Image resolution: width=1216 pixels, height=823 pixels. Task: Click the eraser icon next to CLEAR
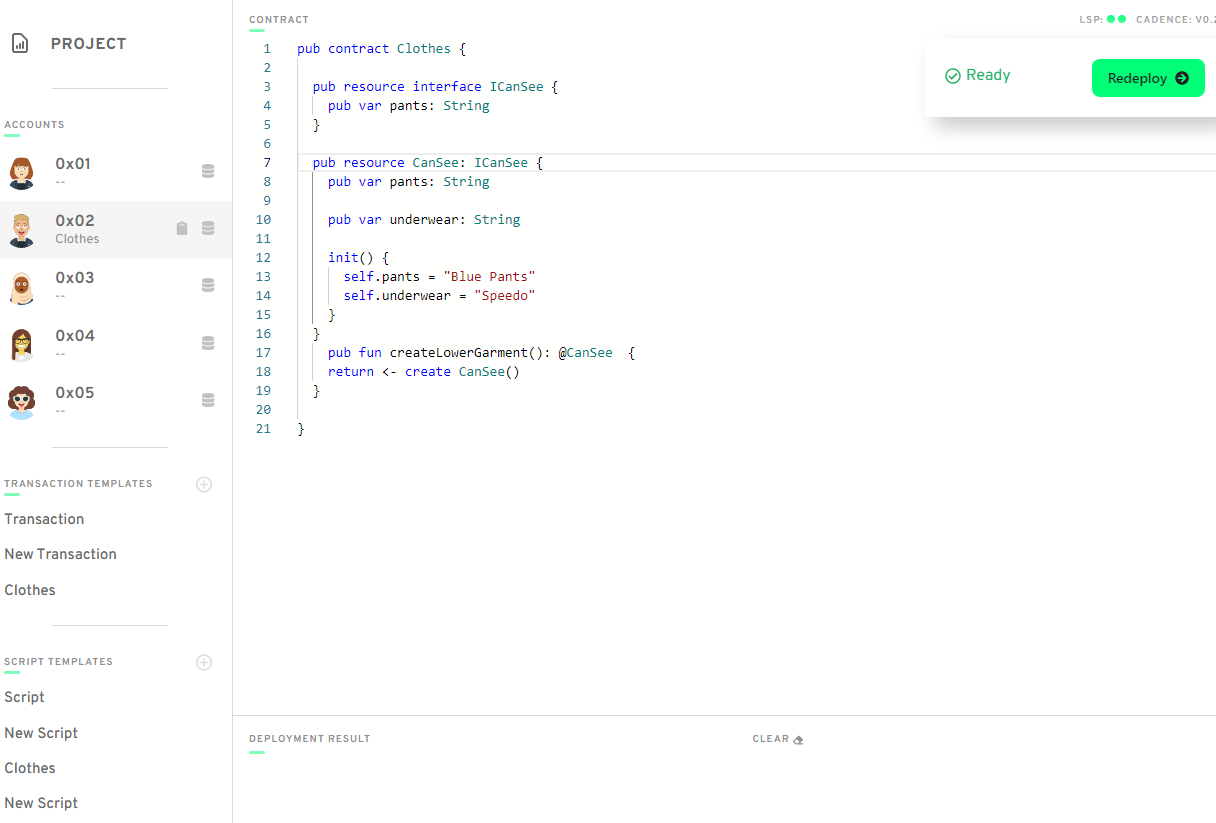[798, 740]
